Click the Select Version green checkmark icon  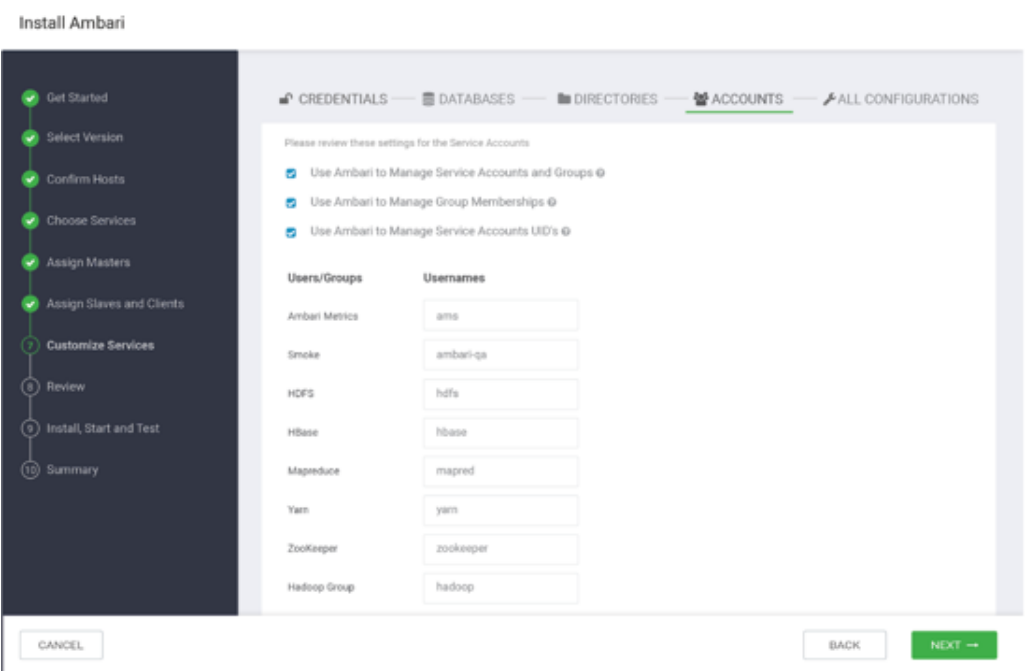pyautogui.click(x=30, y=138)
